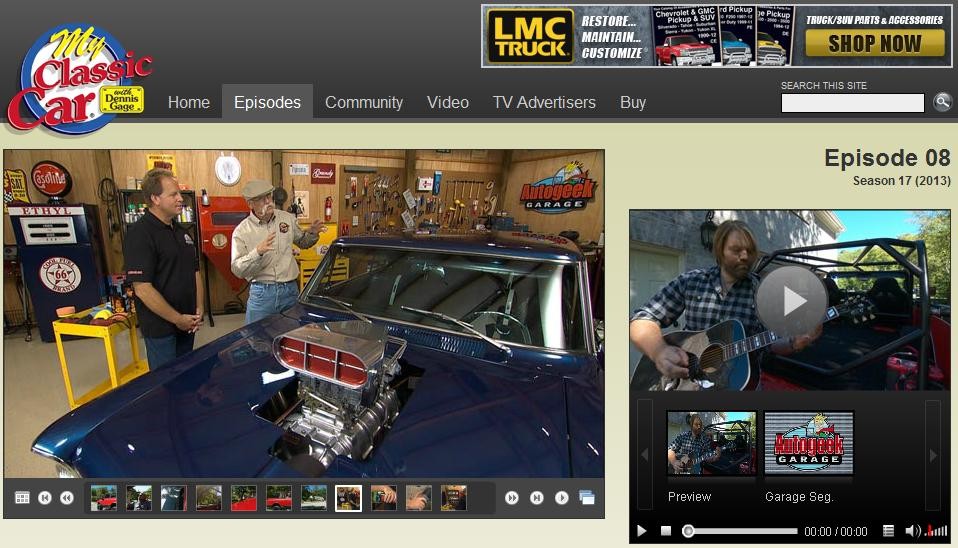Viewport: 958px width, 548px height.
Task: Select the Preview clip thumbnail
Action: [711, 444]
